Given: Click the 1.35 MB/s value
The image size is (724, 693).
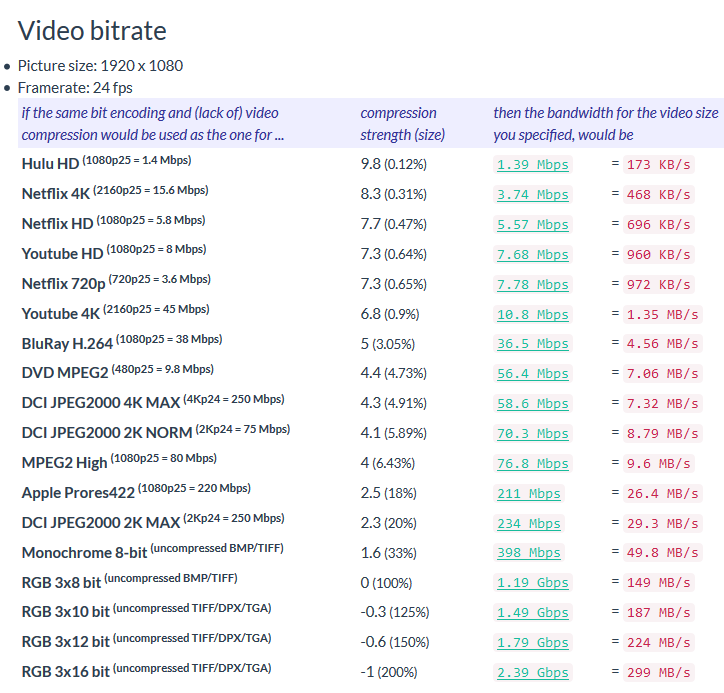Looking at the screenshot, I should [663, 315].
